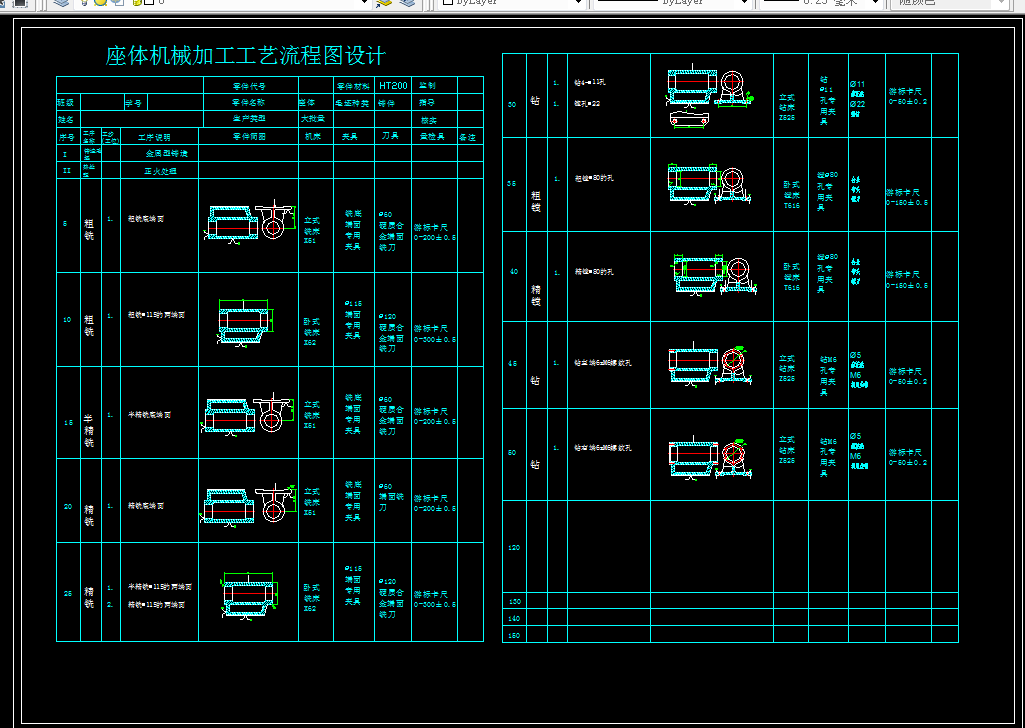Select 立式钻床 Z525 in row 45
This screenshot has width=1025, height=728.
coord(787,369)
